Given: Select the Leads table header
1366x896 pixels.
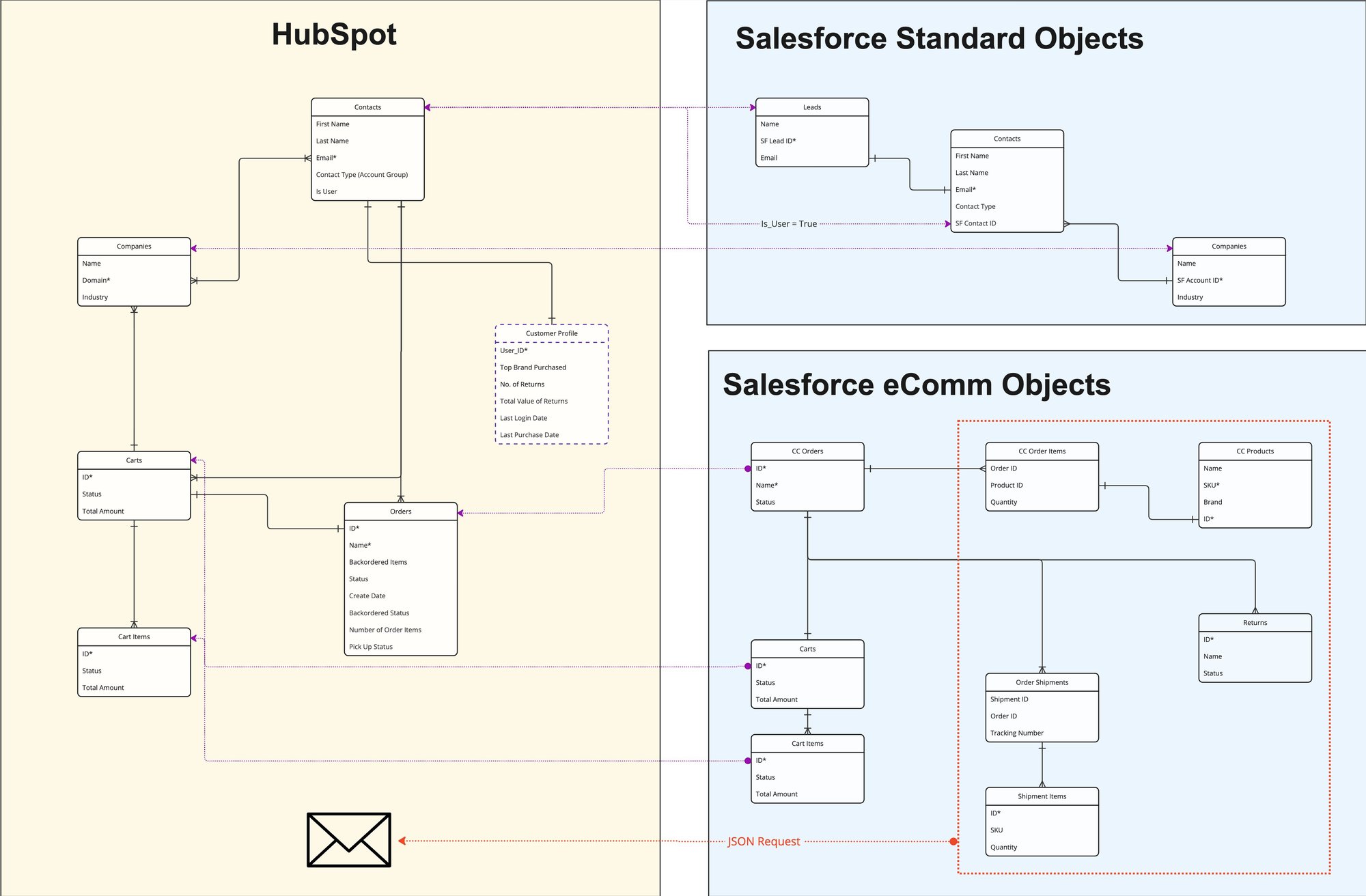Looking at the screenshot, I should [811, 107].
